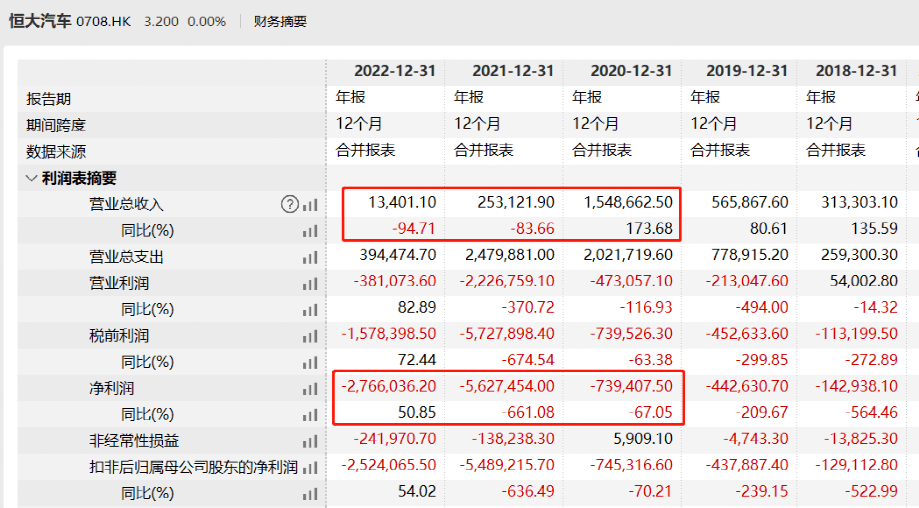
Task: Click chart icon for 同比(%) under 净利润
Action: coord(310,414)
